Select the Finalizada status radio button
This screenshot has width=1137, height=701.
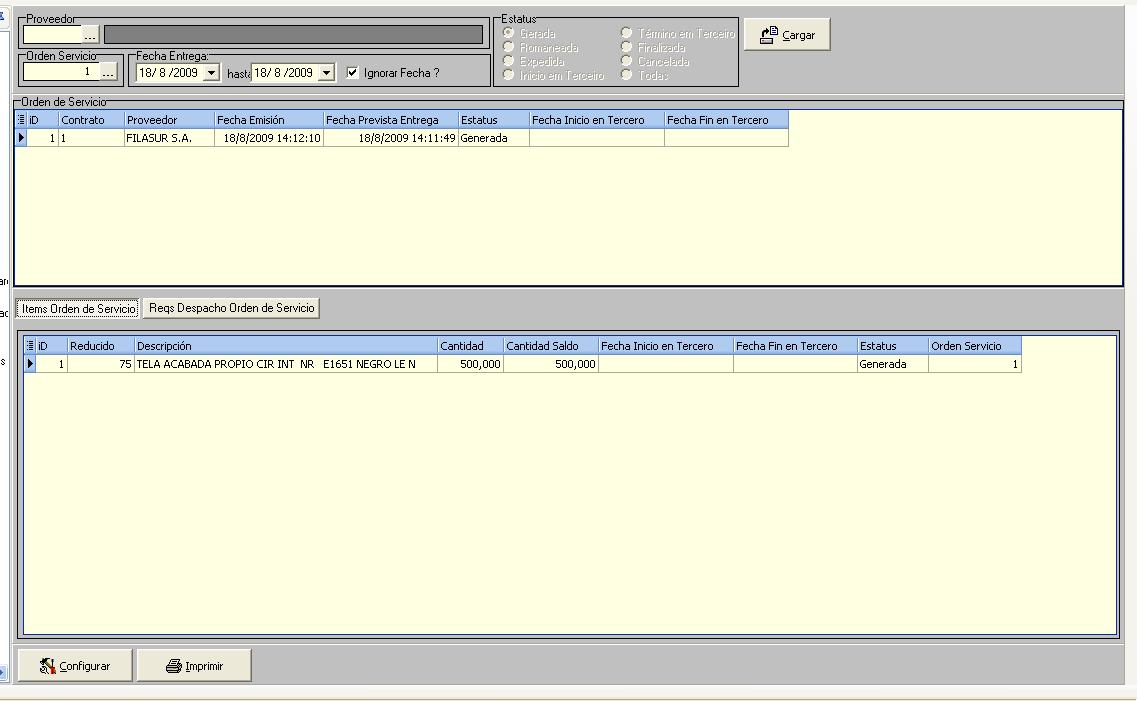627,47
